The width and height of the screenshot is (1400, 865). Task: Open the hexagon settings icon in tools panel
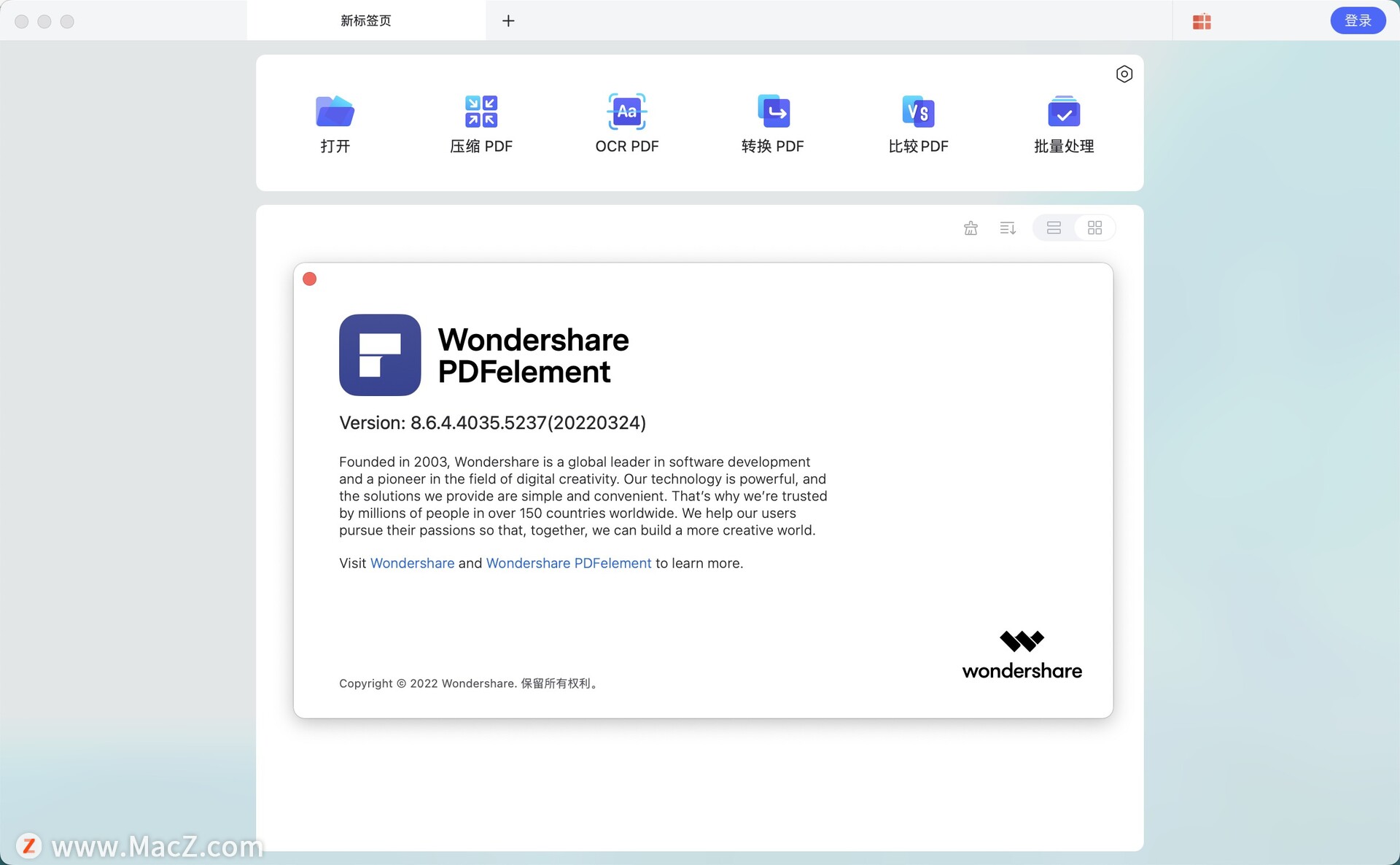tap(1124, 74)
